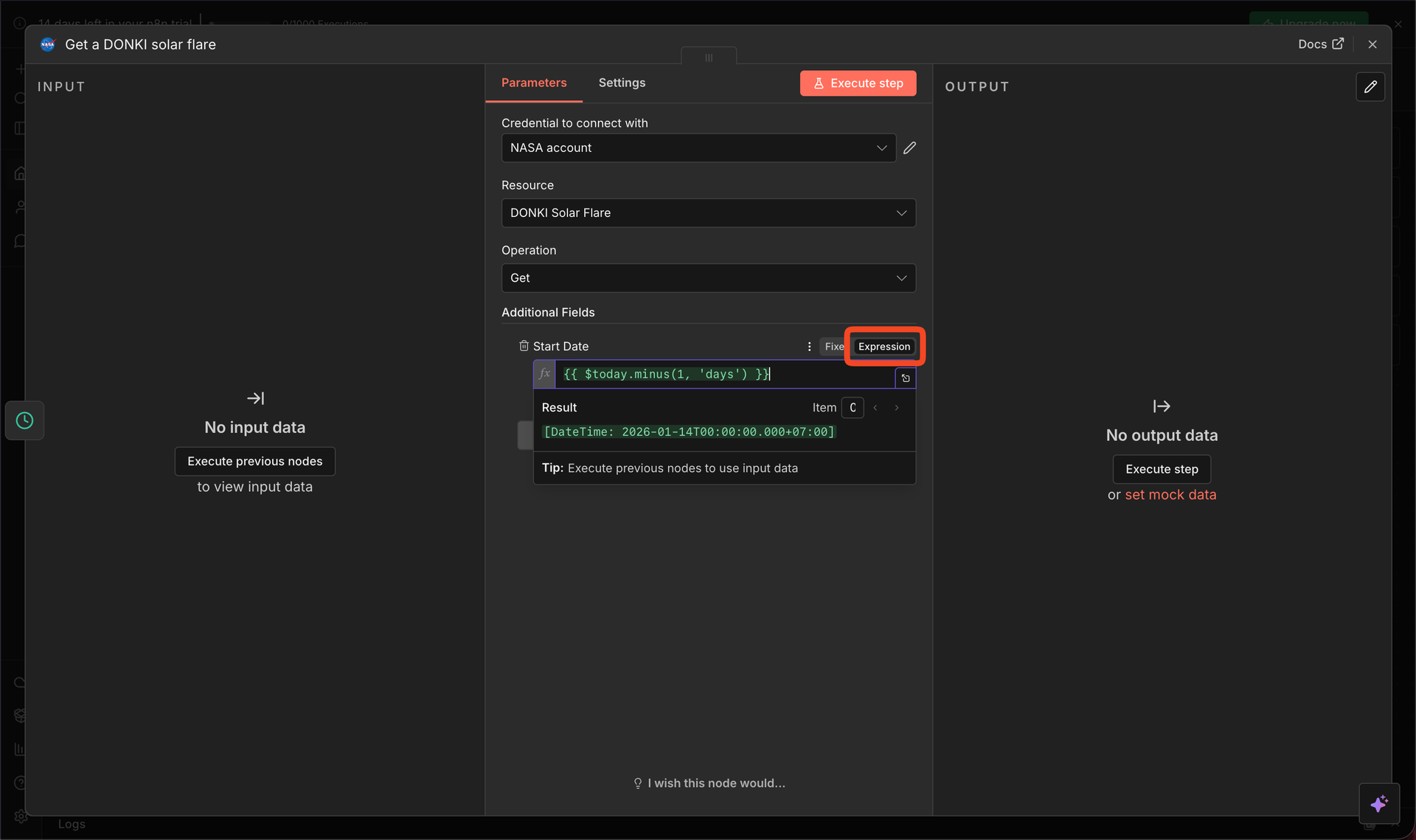Image resolution: width=1416 pixels, height=840 pixels.
Task: Click the red Execute step button
Action: (x=858, y=83)
